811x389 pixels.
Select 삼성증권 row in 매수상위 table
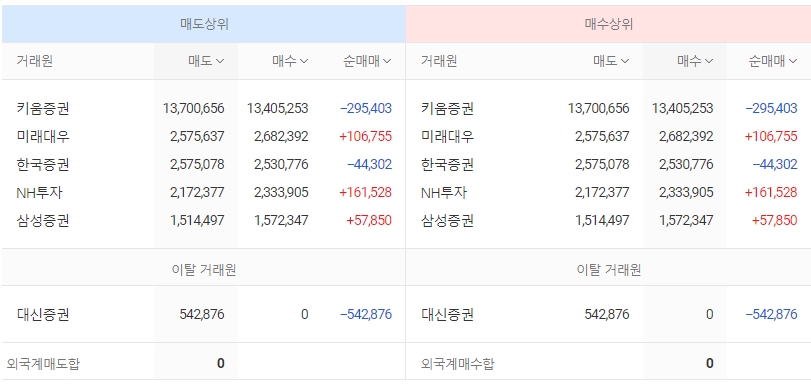(x=609, y=220)
